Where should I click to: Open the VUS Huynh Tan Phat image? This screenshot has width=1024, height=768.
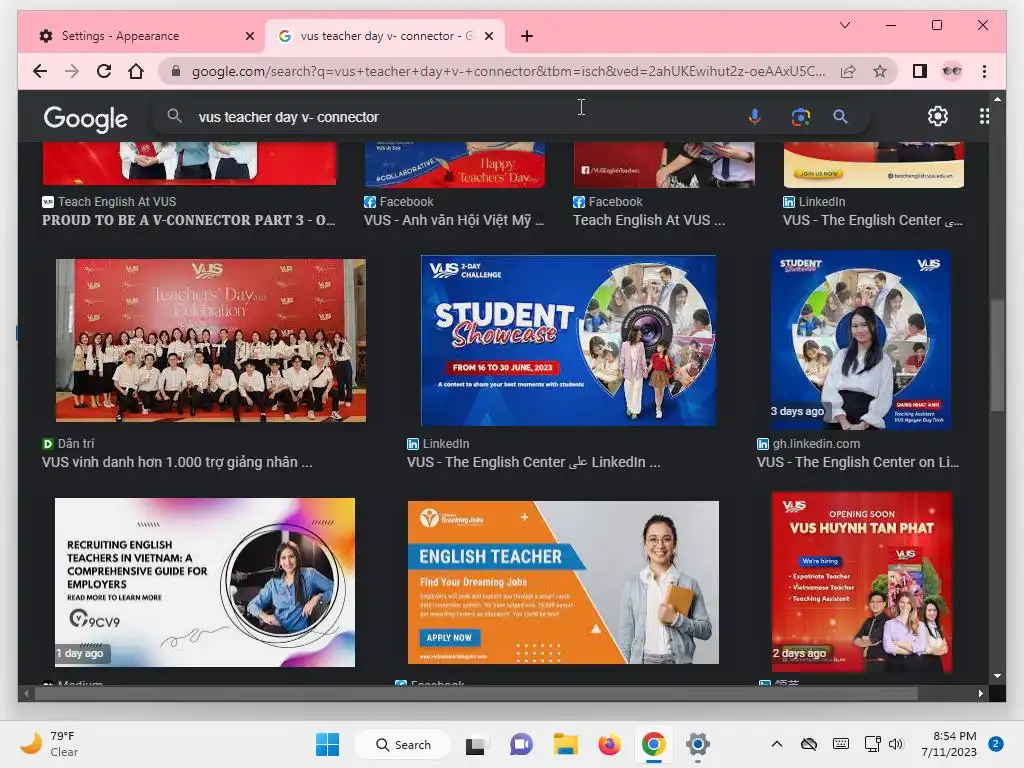pyautogui.click(x=861, y=582)
